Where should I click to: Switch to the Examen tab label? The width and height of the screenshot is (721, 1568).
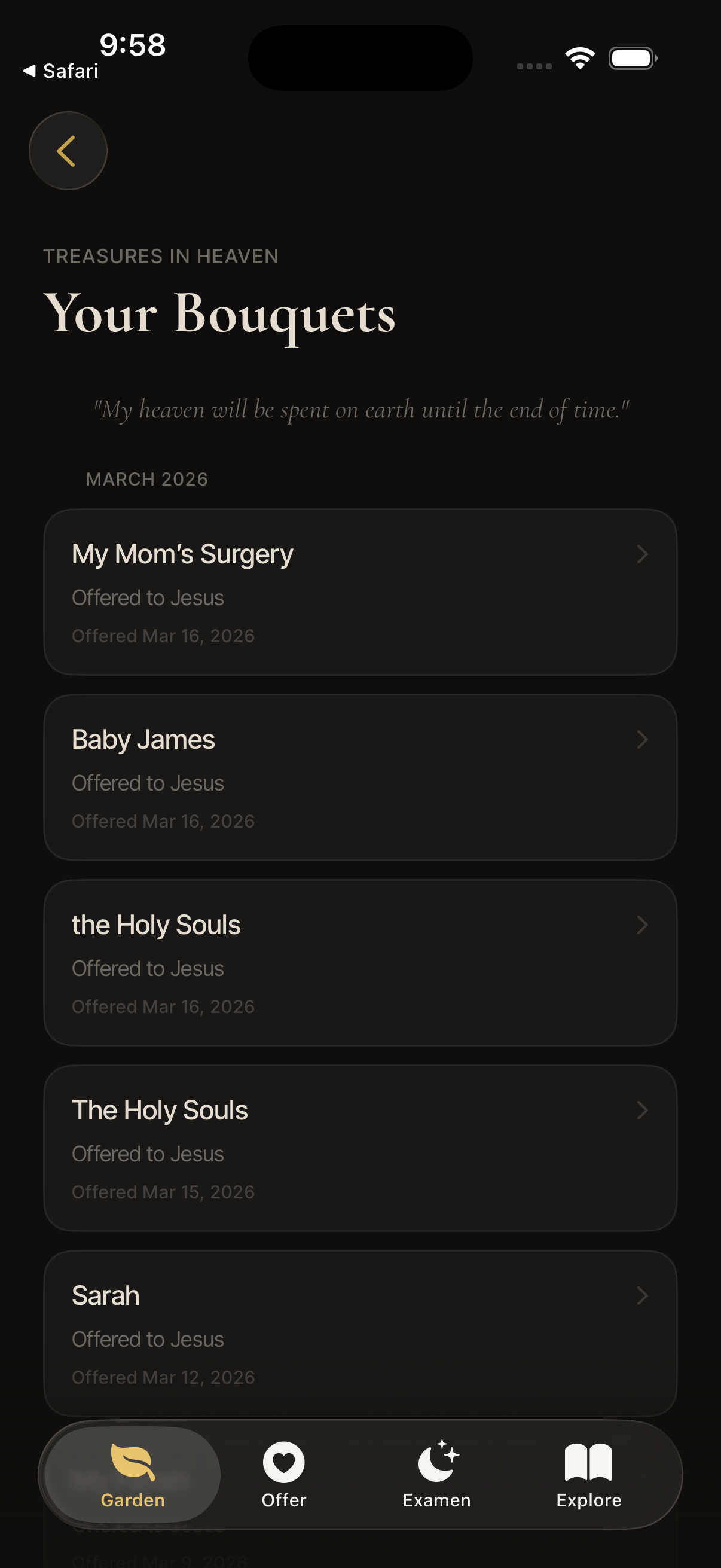[437, 1500]
